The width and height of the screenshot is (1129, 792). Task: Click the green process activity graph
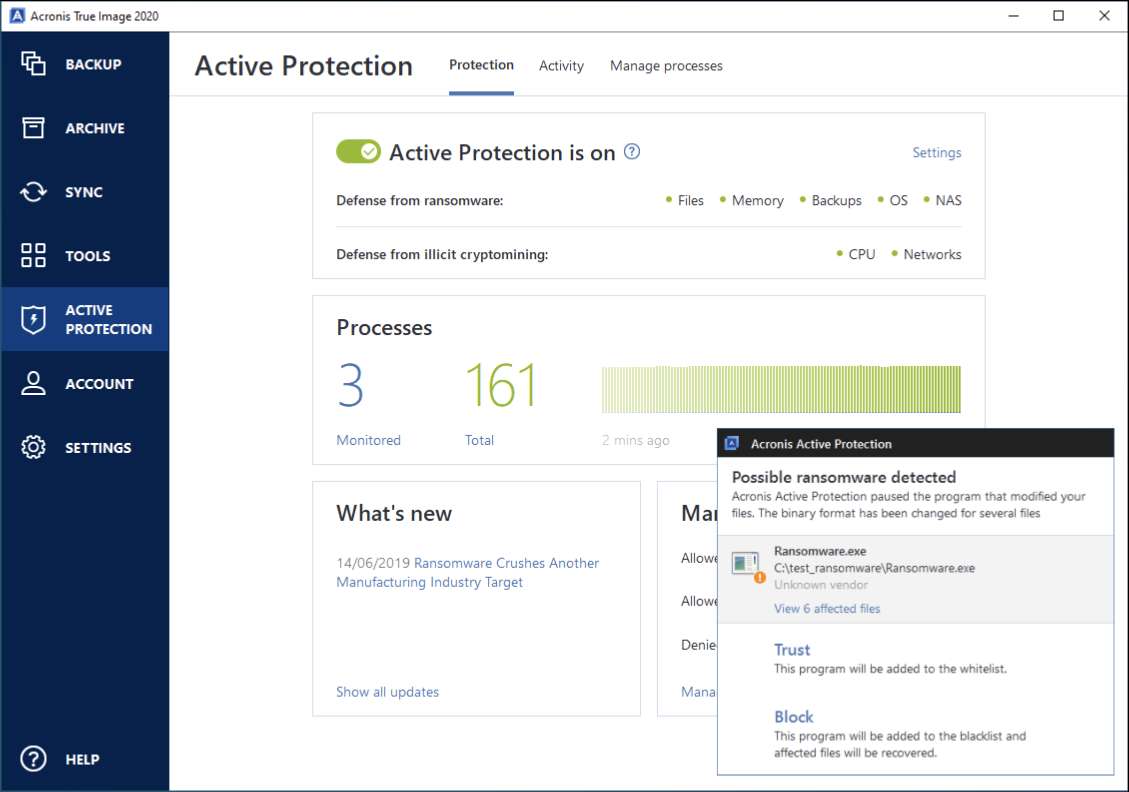[x=781, y=389]
